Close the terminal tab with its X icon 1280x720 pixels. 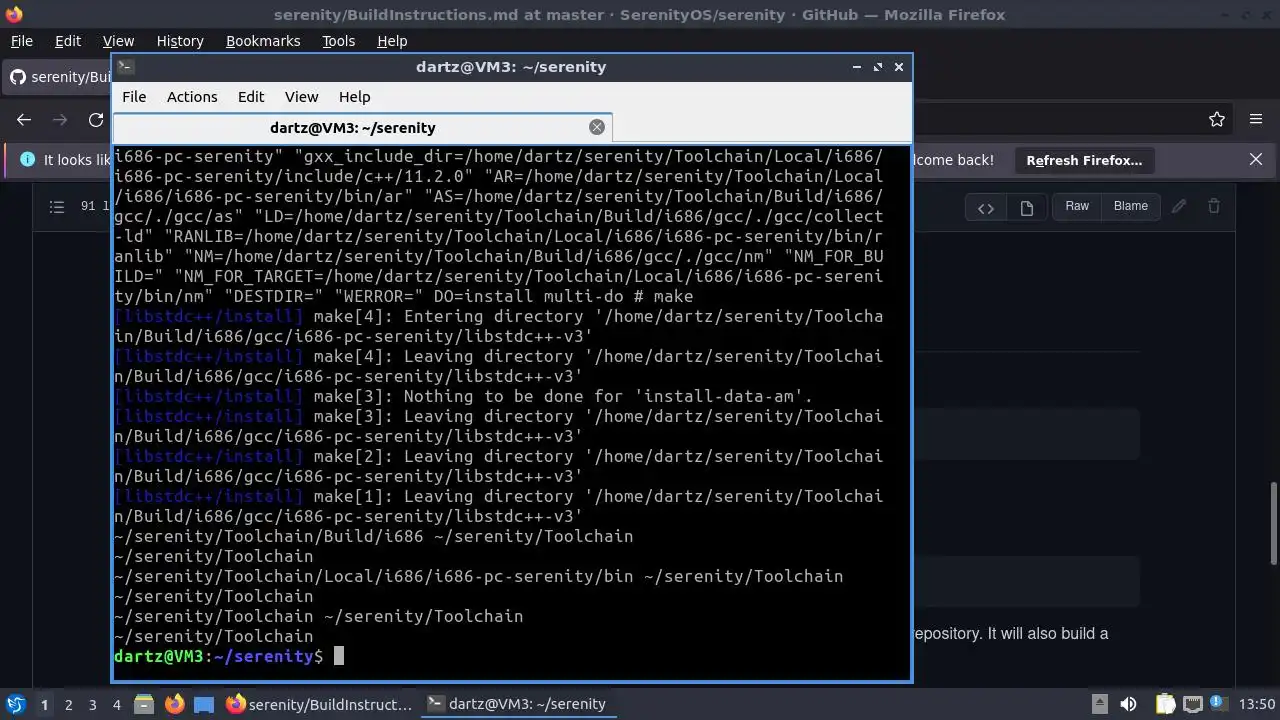[597, 127]
